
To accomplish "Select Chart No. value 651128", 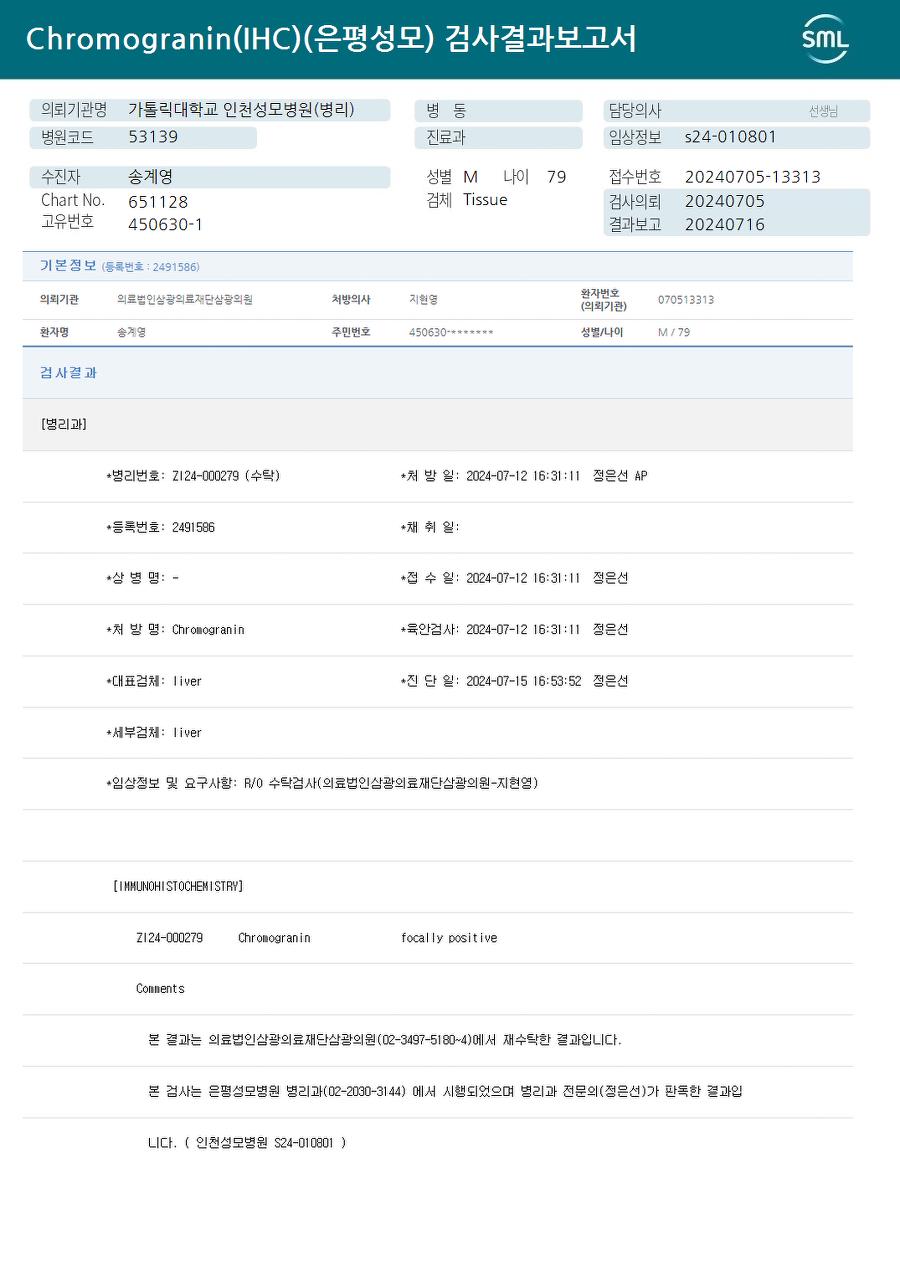I will (158, 201).
